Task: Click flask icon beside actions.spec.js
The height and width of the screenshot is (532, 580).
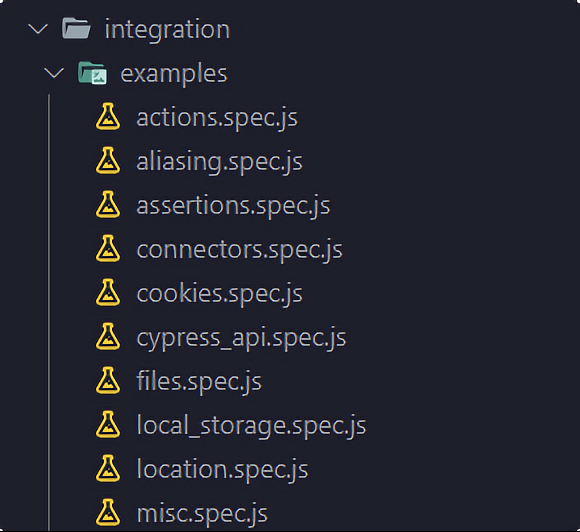Action: pos(108,117)
